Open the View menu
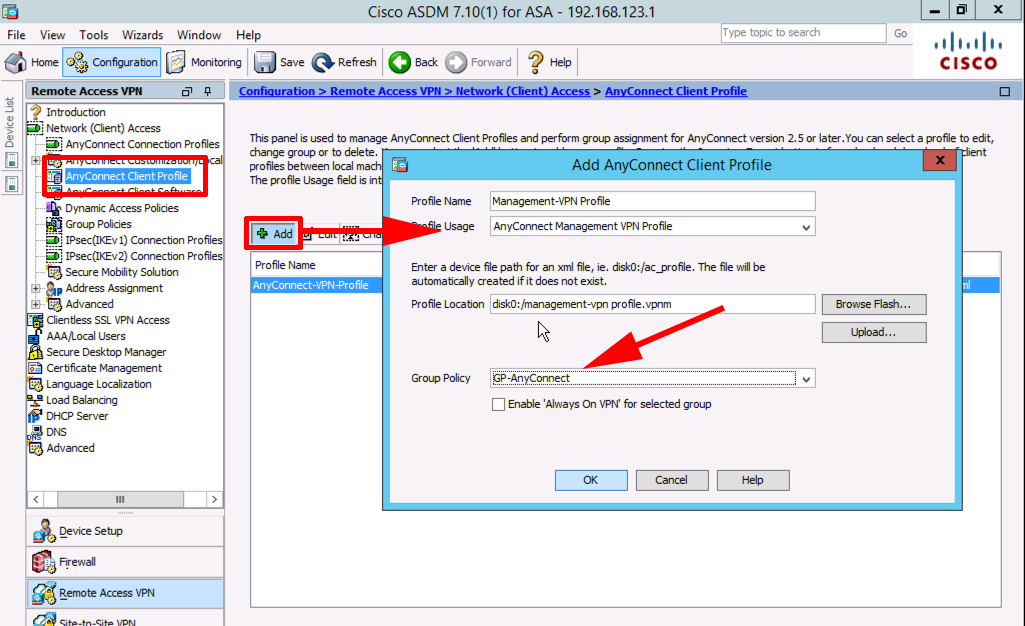The image size is (1025, 626). coord(52,35)
